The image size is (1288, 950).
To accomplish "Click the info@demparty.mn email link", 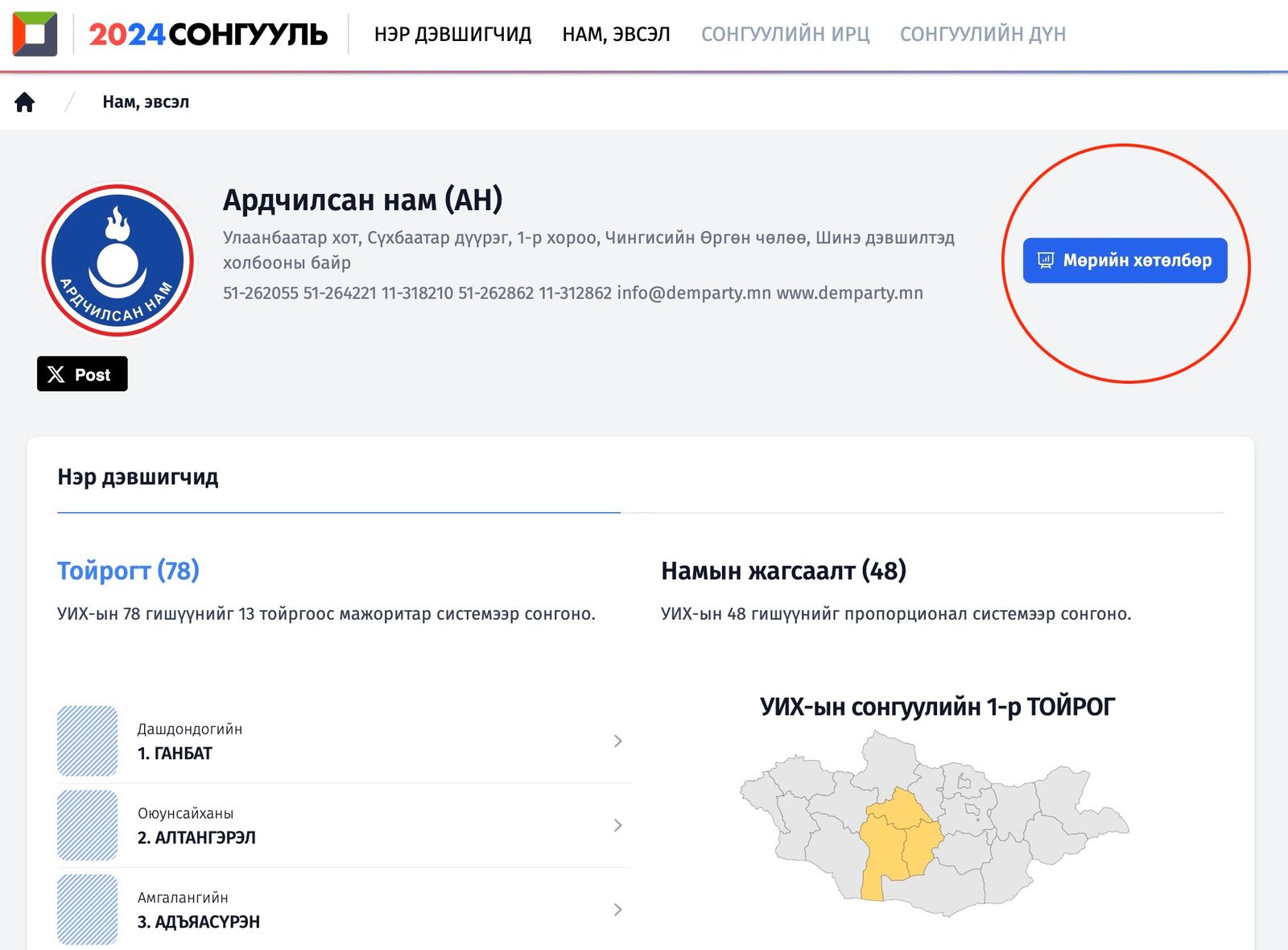I will [x=693, y=293].
